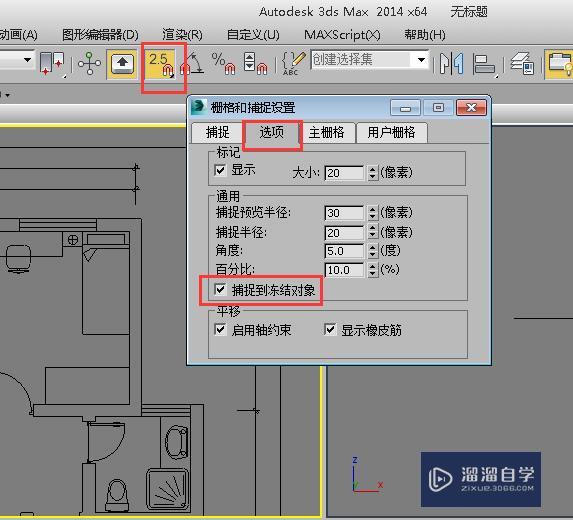
Task: Click the 3ds Max logo in dialog title
Action: [x=199, y=107]
